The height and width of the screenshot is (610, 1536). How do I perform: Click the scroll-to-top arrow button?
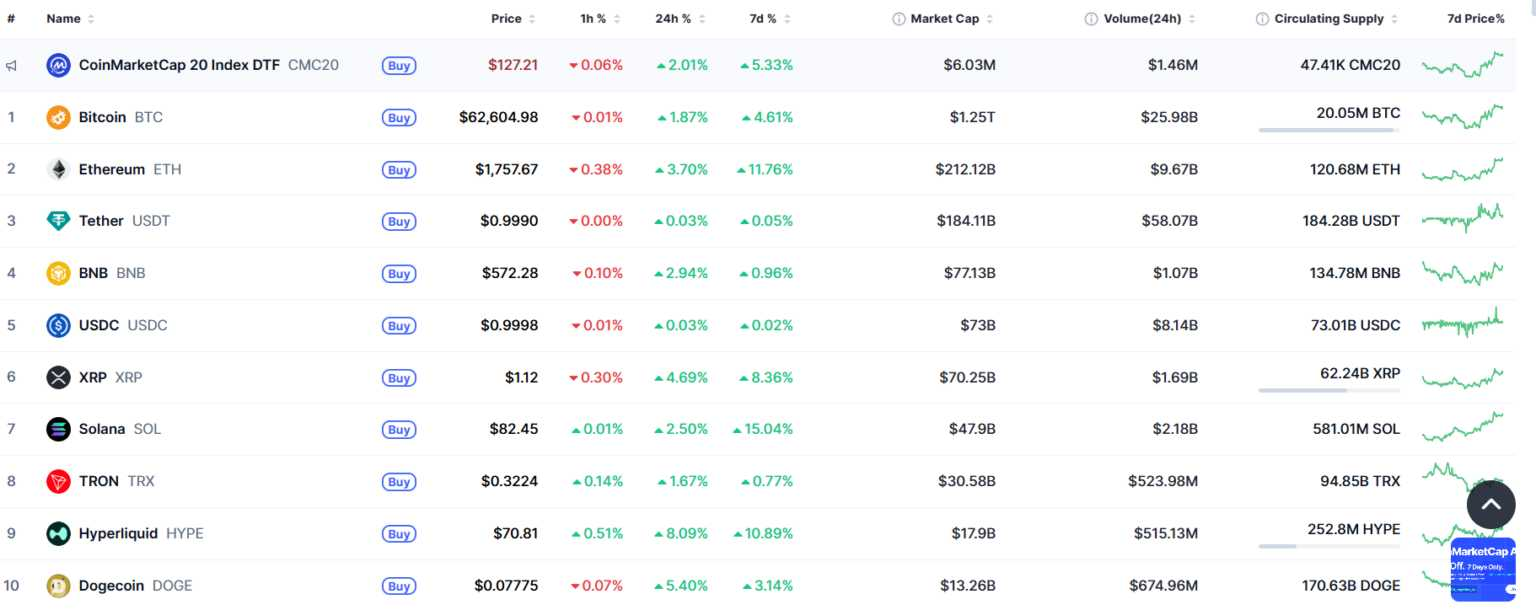point(1491,505)
